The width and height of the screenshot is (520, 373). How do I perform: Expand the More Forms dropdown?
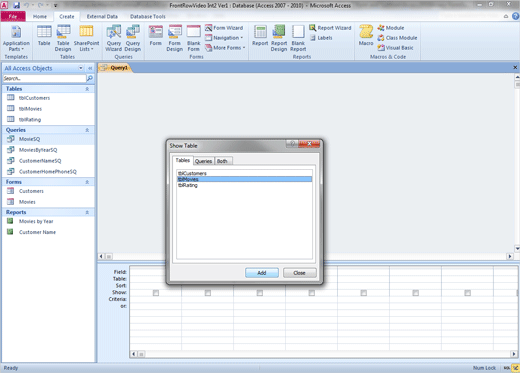click(x=225, y=48)
